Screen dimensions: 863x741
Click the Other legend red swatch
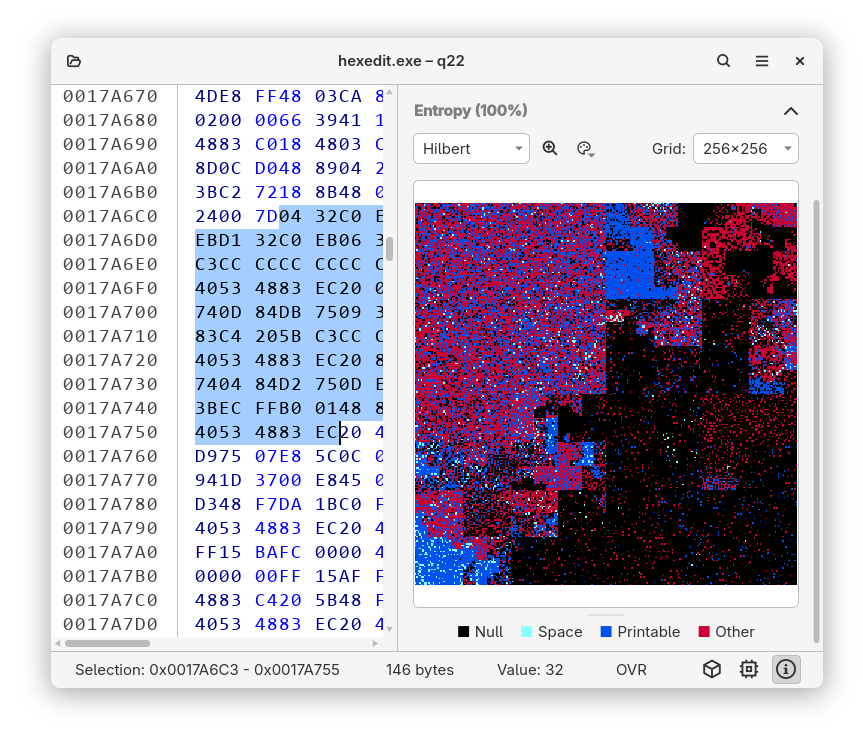(704, 631)
